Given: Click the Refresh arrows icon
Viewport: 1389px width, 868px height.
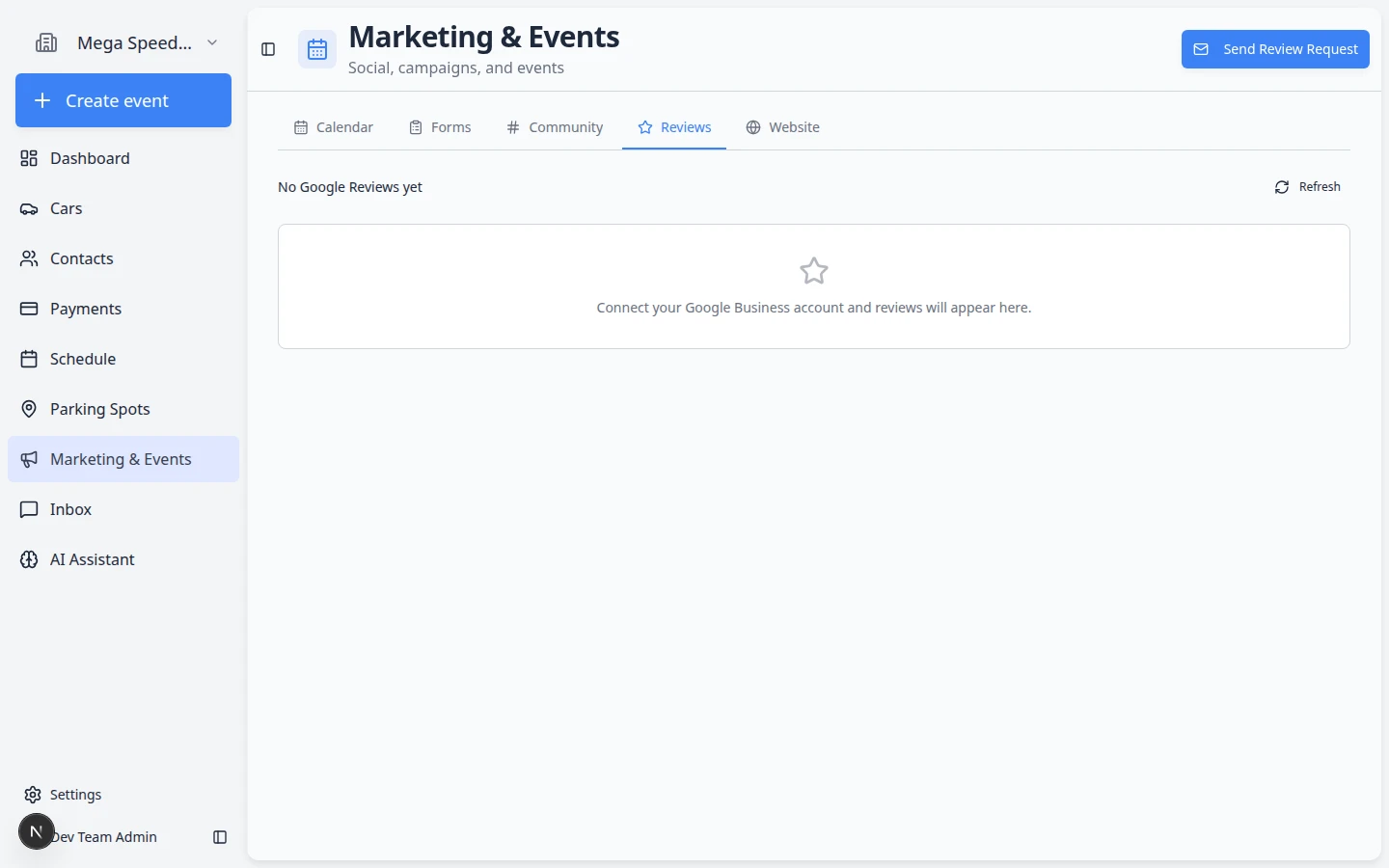Looking at the screenshot, I should [1282, 187].
